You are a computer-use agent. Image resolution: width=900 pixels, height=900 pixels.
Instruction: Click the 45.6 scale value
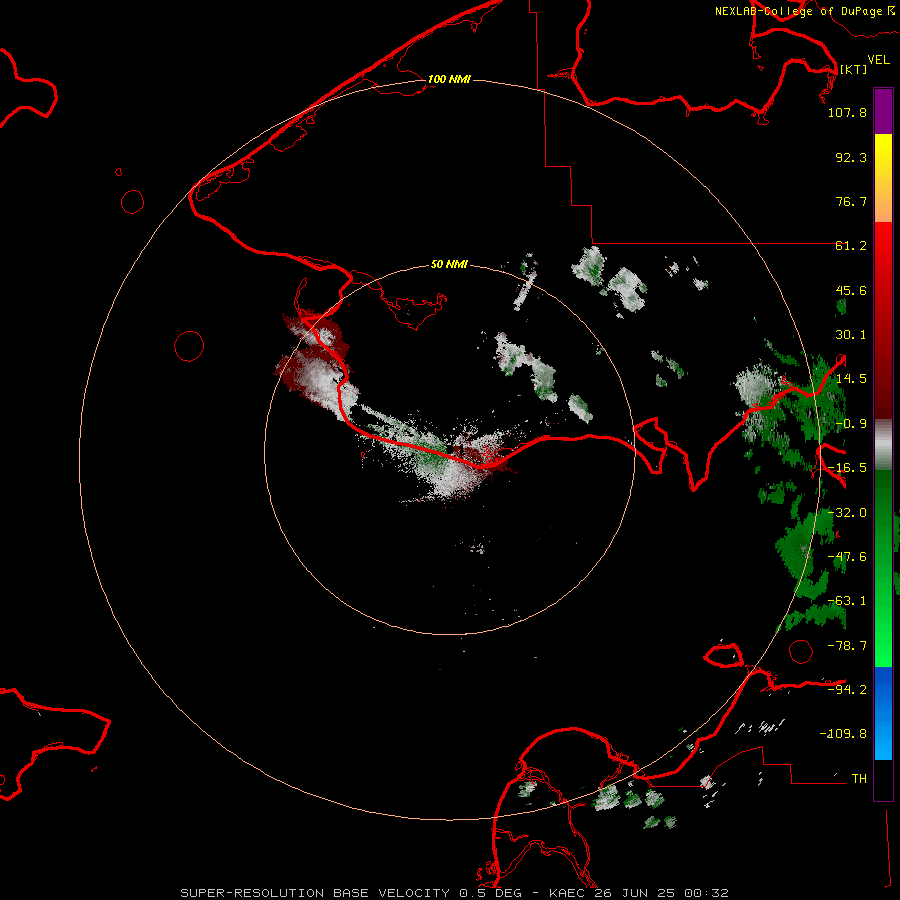(x=851, y=290)
